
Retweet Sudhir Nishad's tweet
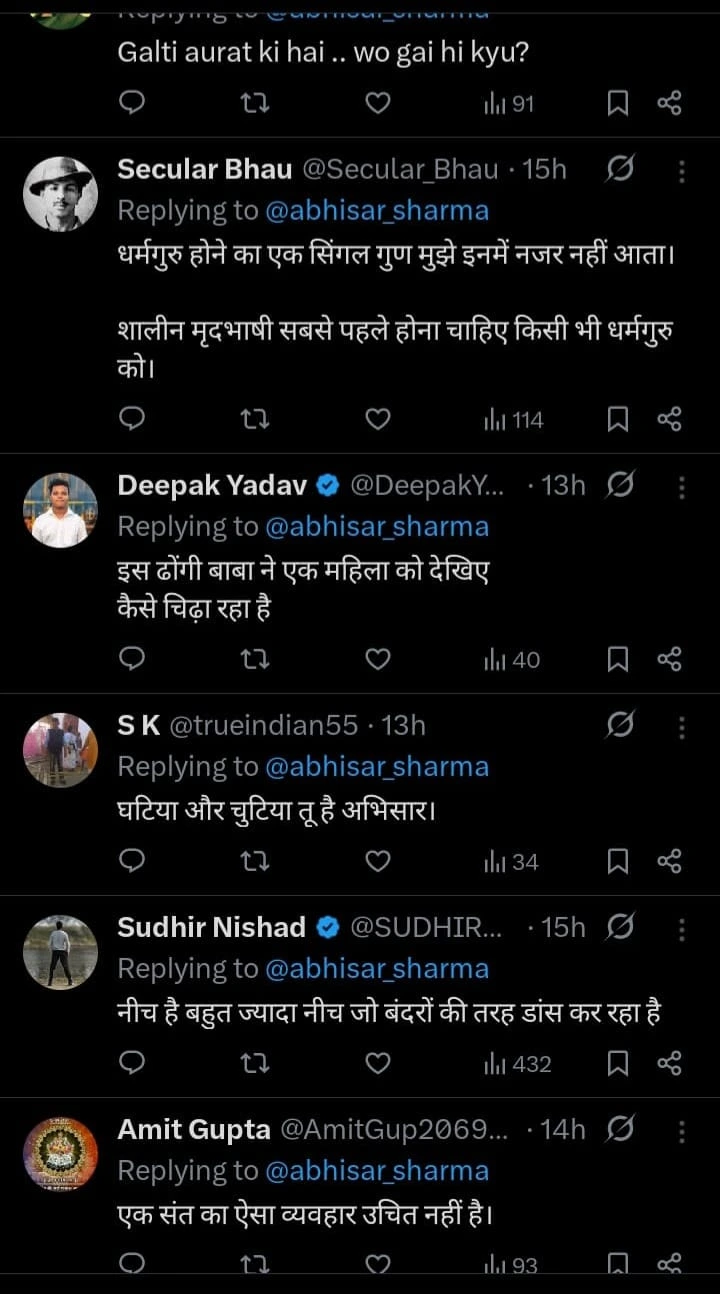tap(254, 1064)
